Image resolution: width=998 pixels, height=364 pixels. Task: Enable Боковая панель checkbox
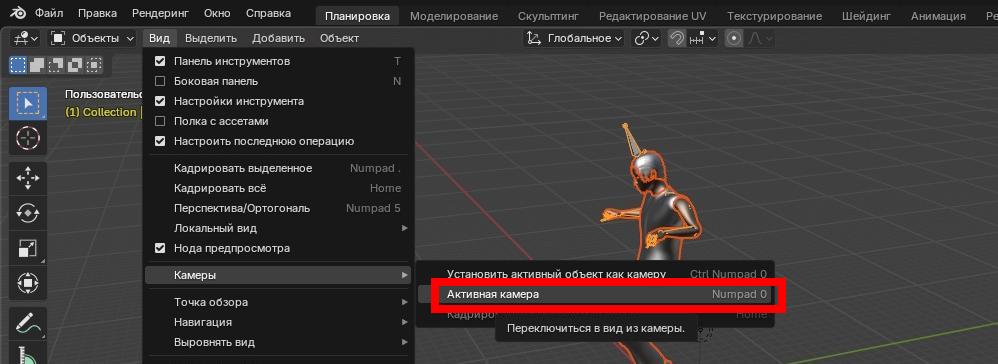[x=160, y=81]
